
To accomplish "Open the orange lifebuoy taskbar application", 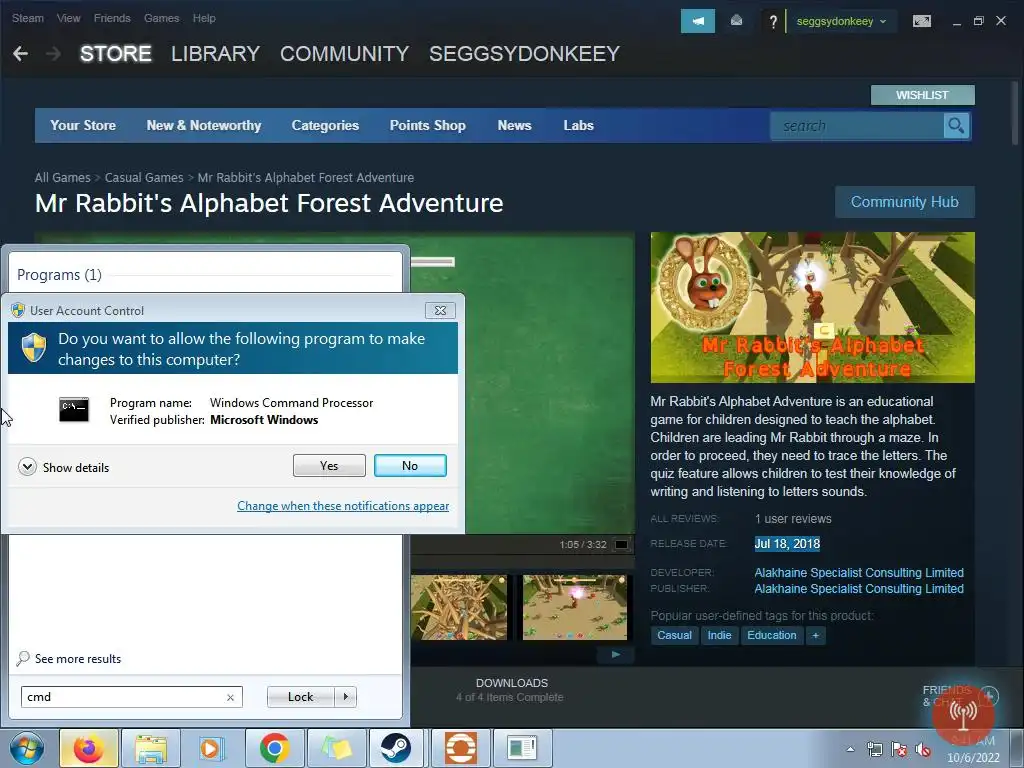I will pyautogui.click(x=460, y=748).
